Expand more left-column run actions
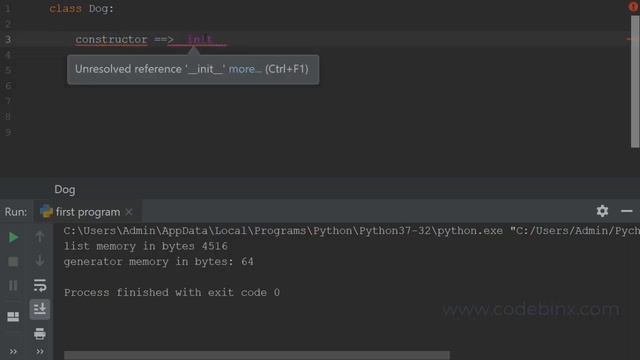 [13, 351]
